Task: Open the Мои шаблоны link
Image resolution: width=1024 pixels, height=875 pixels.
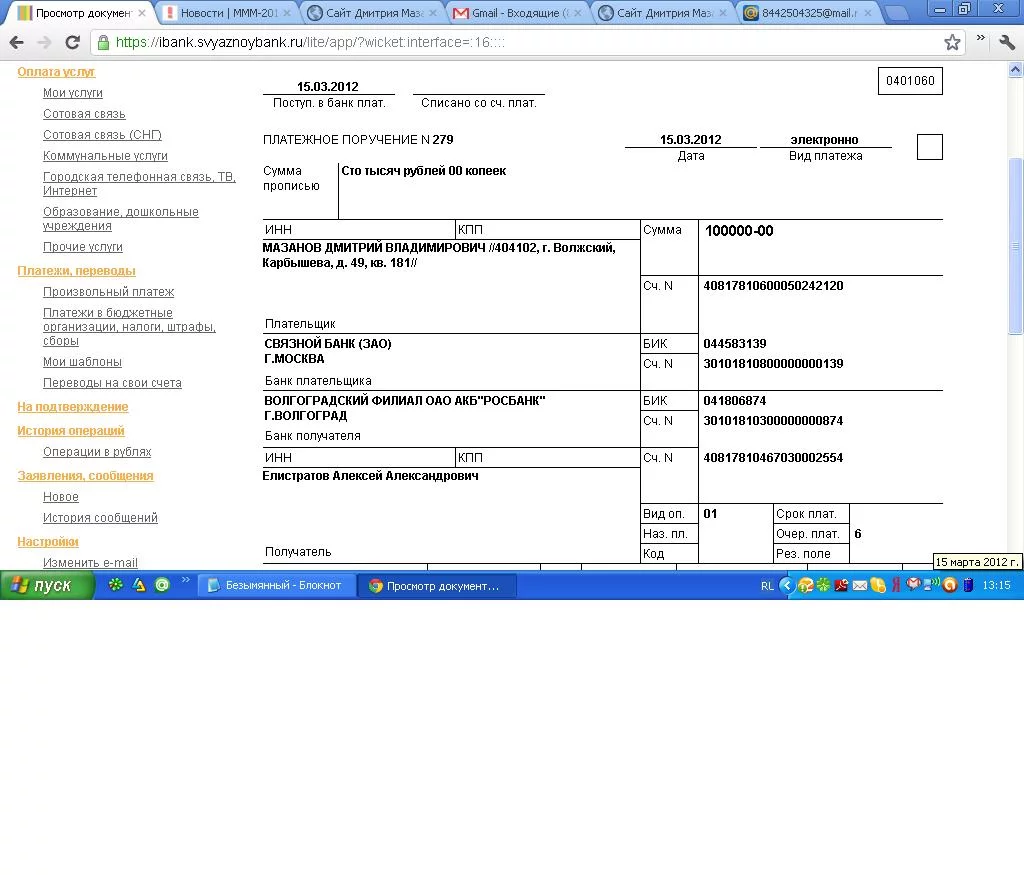Action: 82,362
